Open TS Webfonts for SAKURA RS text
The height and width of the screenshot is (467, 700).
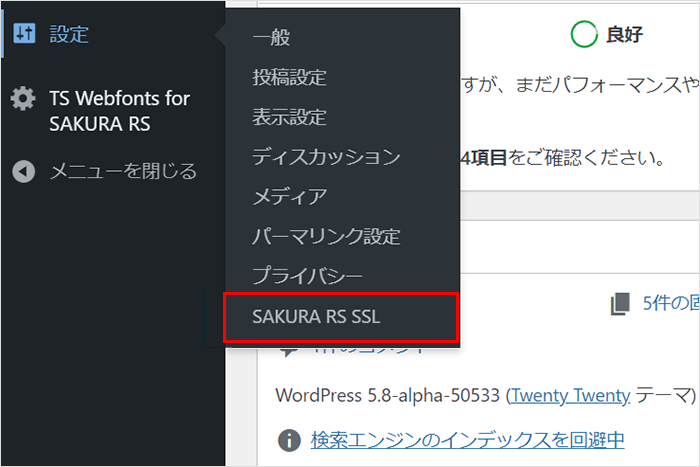[119, 112]
